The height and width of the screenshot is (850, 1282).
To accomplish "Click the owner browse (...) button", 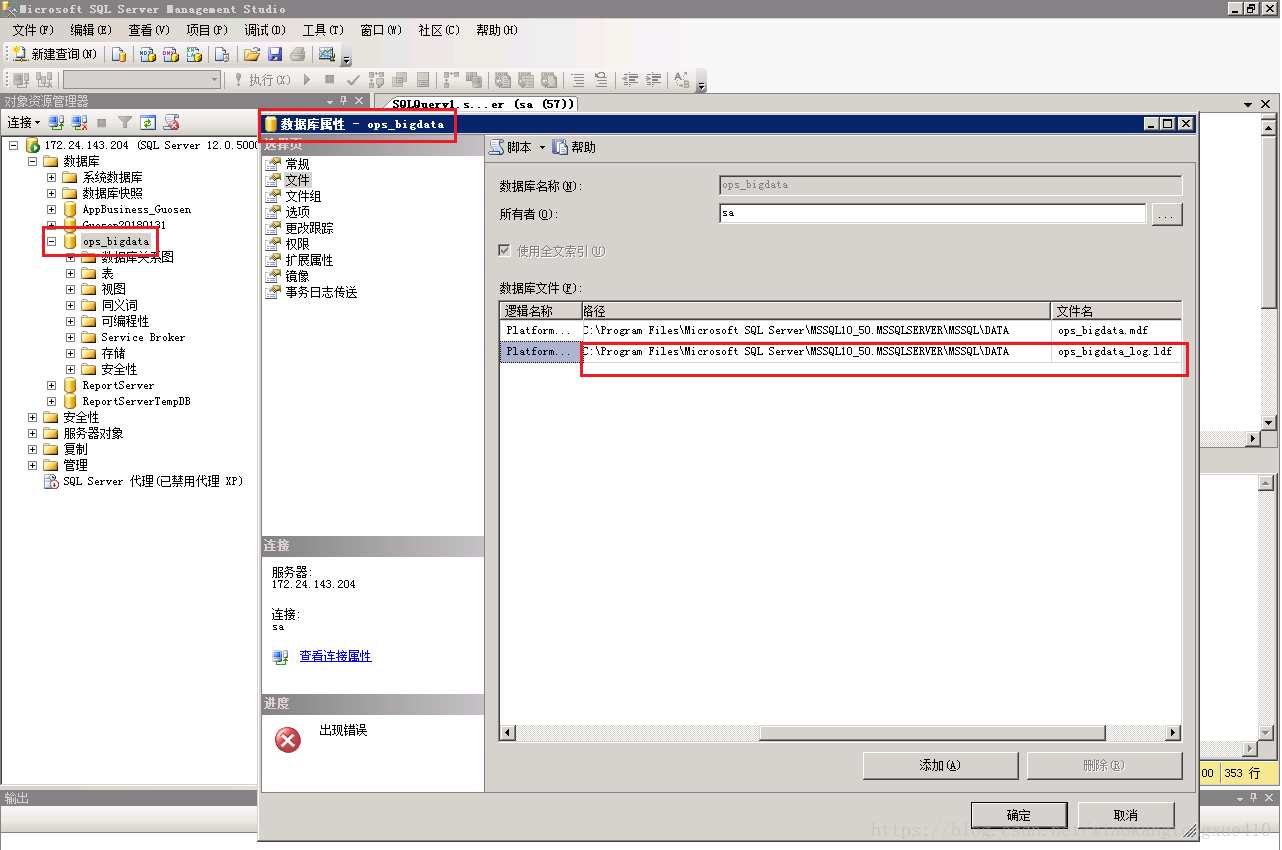I will (1167, 214).
